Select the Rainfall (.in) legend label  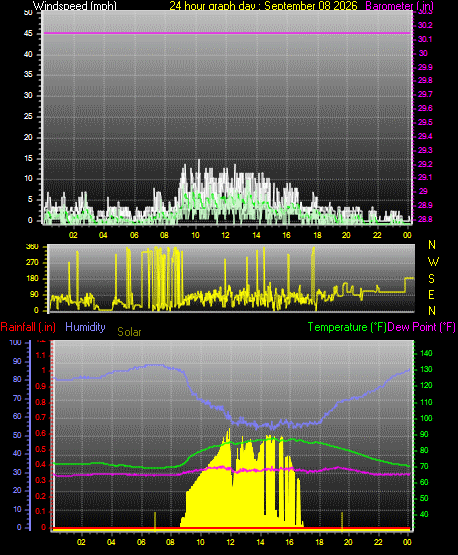tap(28, 327)
